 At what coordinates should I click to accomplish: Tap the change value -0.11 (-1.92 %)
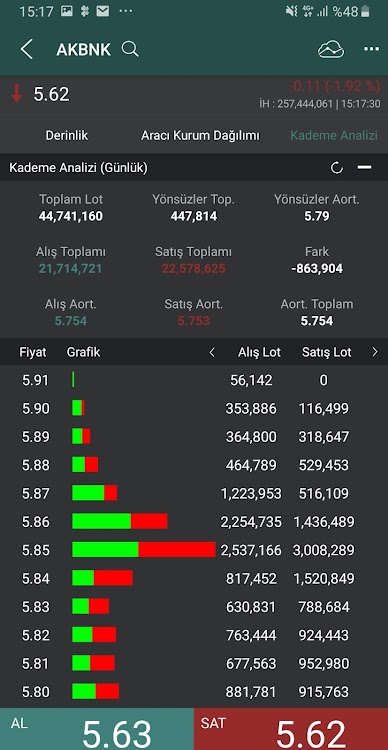[x=334, y=86]
